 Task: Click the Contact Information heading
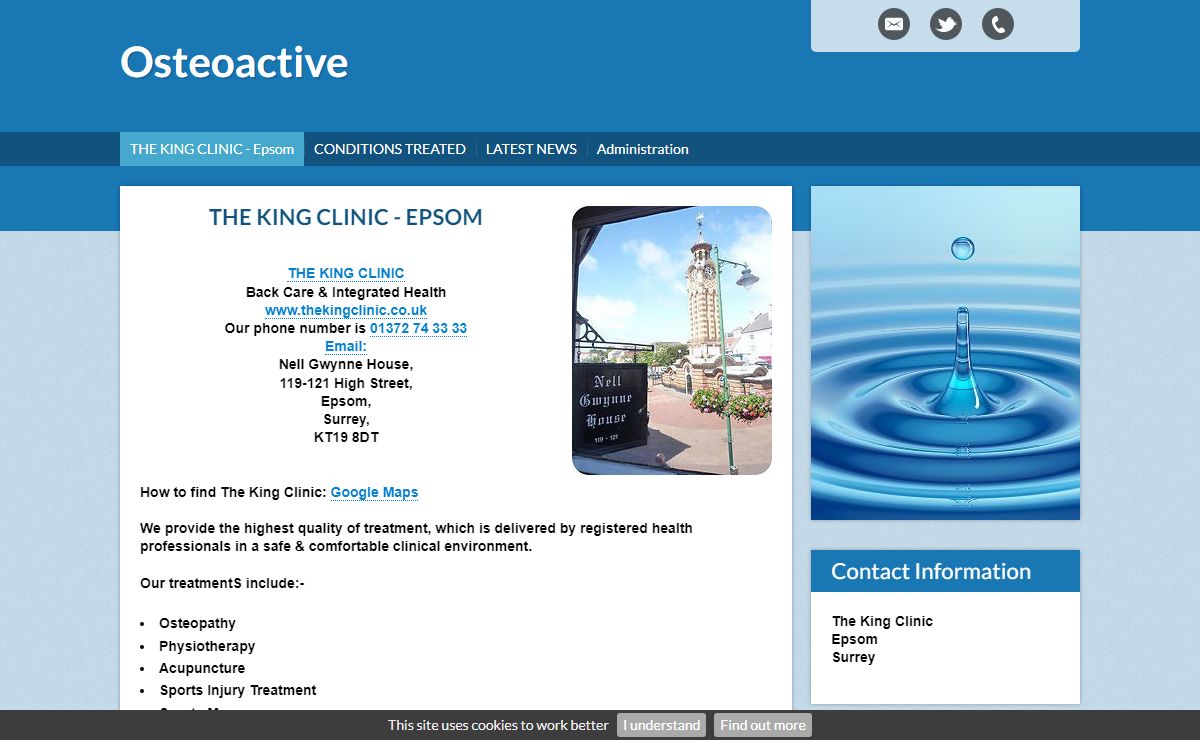[x=931, y=571]
